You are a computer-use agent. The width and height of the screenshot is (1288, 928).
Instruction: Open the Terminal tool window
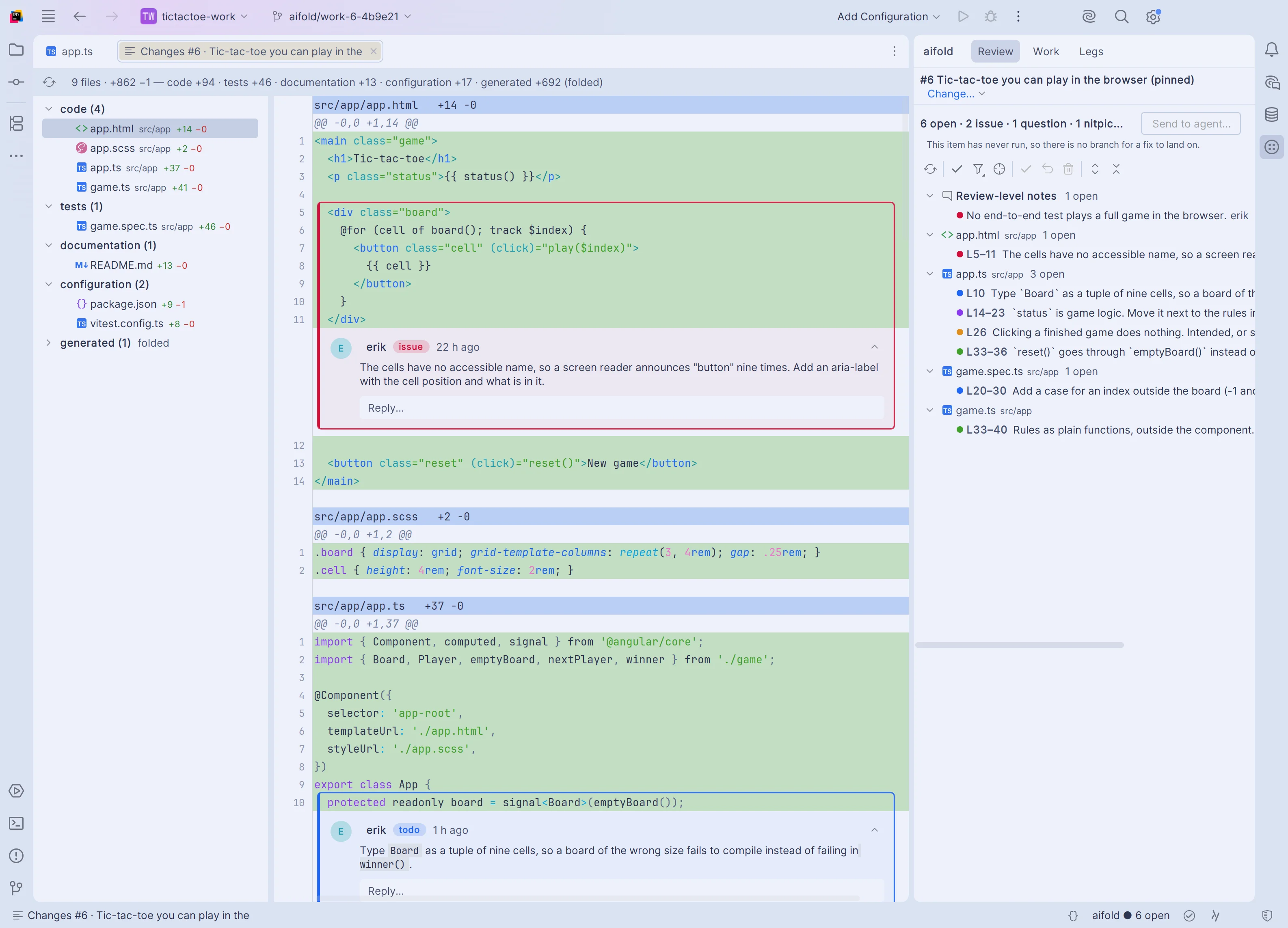pos(17,823)
